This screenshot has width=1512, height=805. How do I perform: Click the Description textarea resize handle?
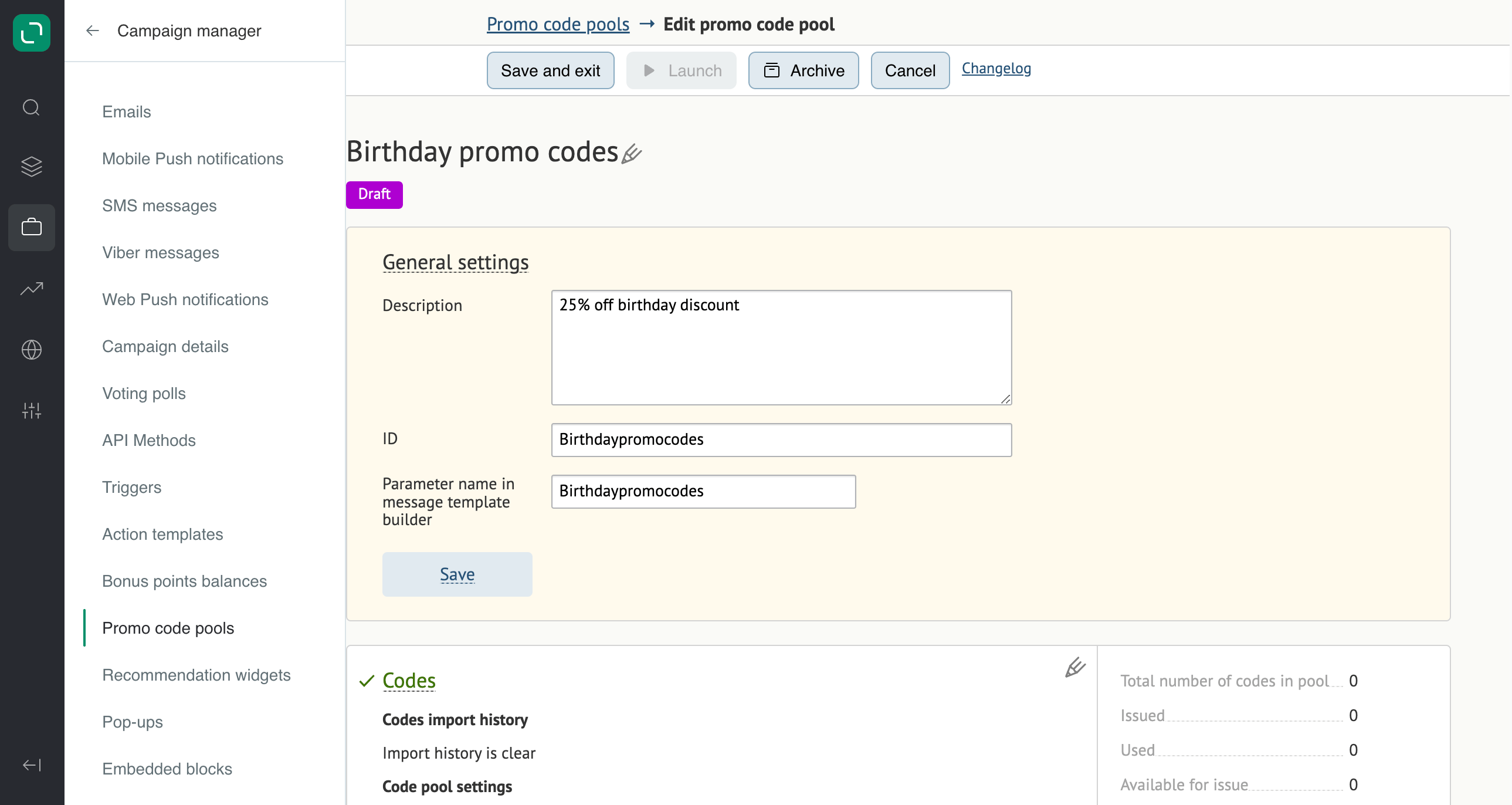(1005, 399)
